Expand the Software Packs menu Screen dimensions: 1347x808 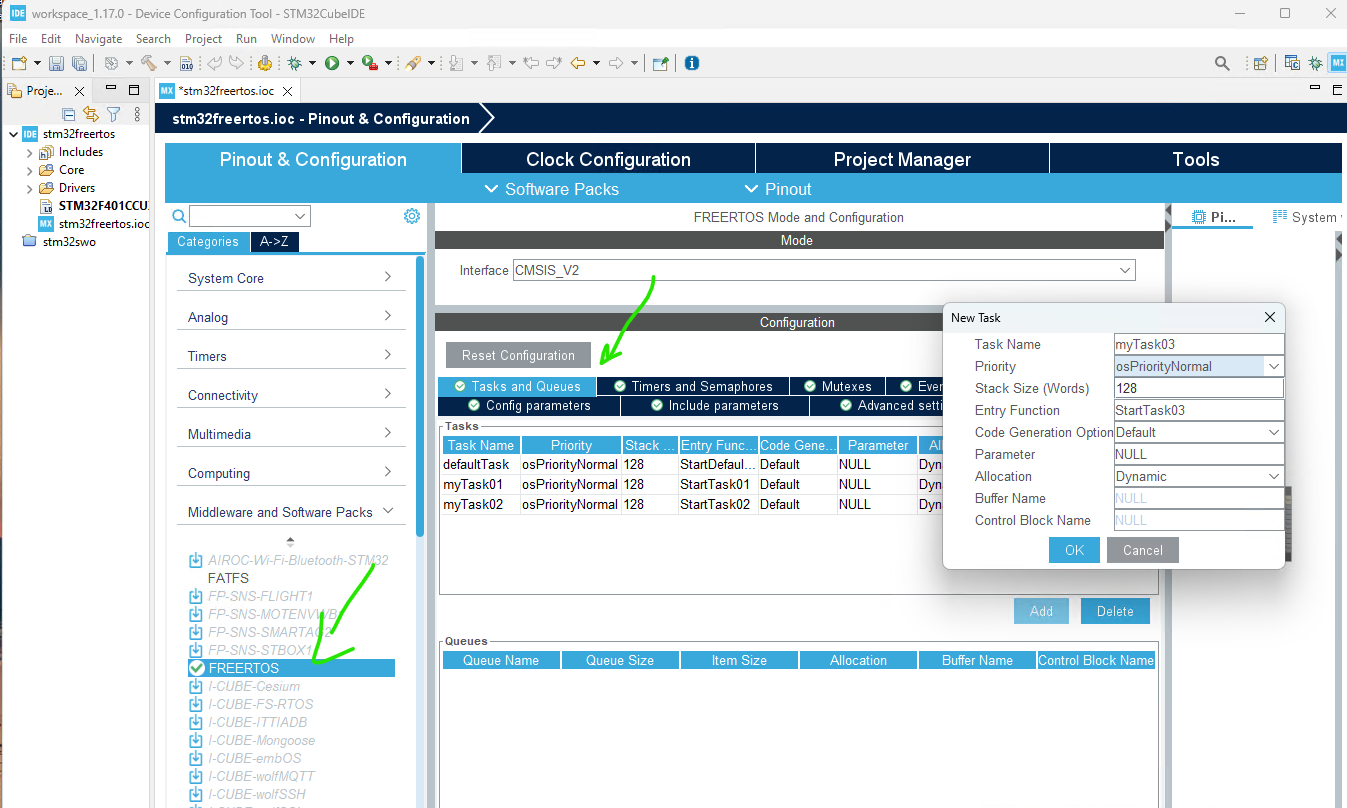point(551,189)
